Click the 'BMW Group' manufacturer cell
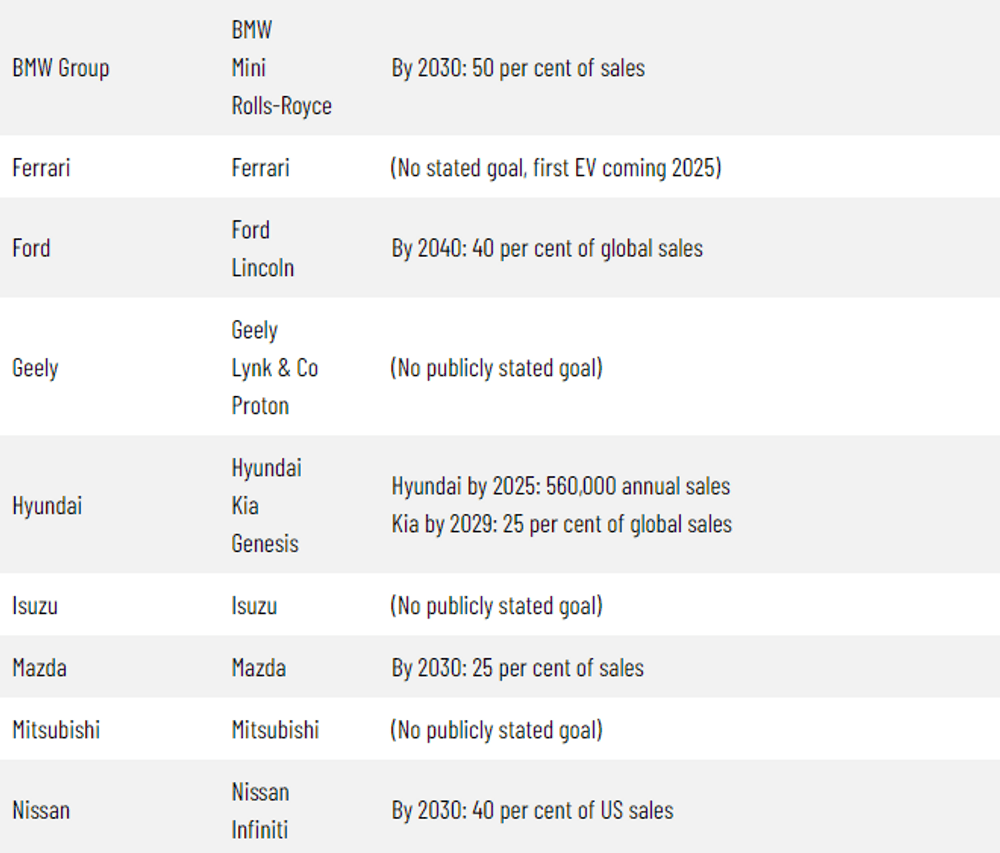The height and width of the screenshot is (853, 1000). (61, 68)
